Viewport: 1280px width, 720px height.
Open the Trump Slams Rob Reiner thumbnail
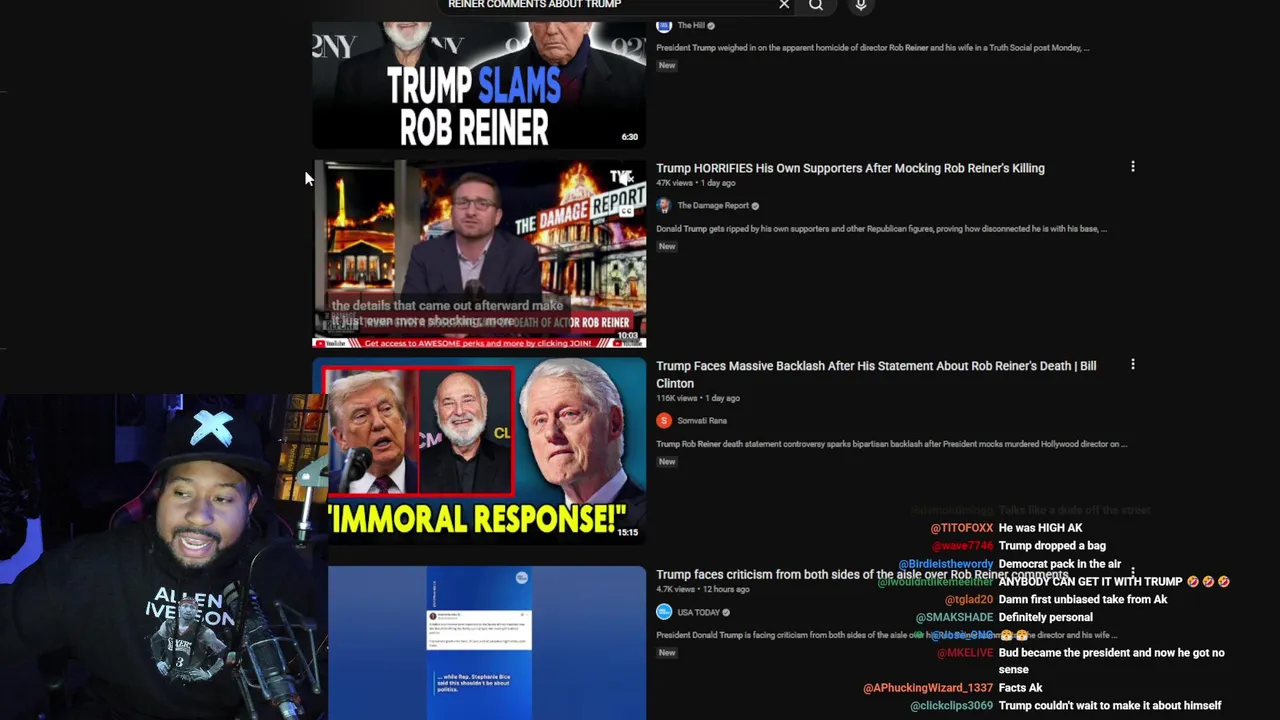[x=479, y=84]
